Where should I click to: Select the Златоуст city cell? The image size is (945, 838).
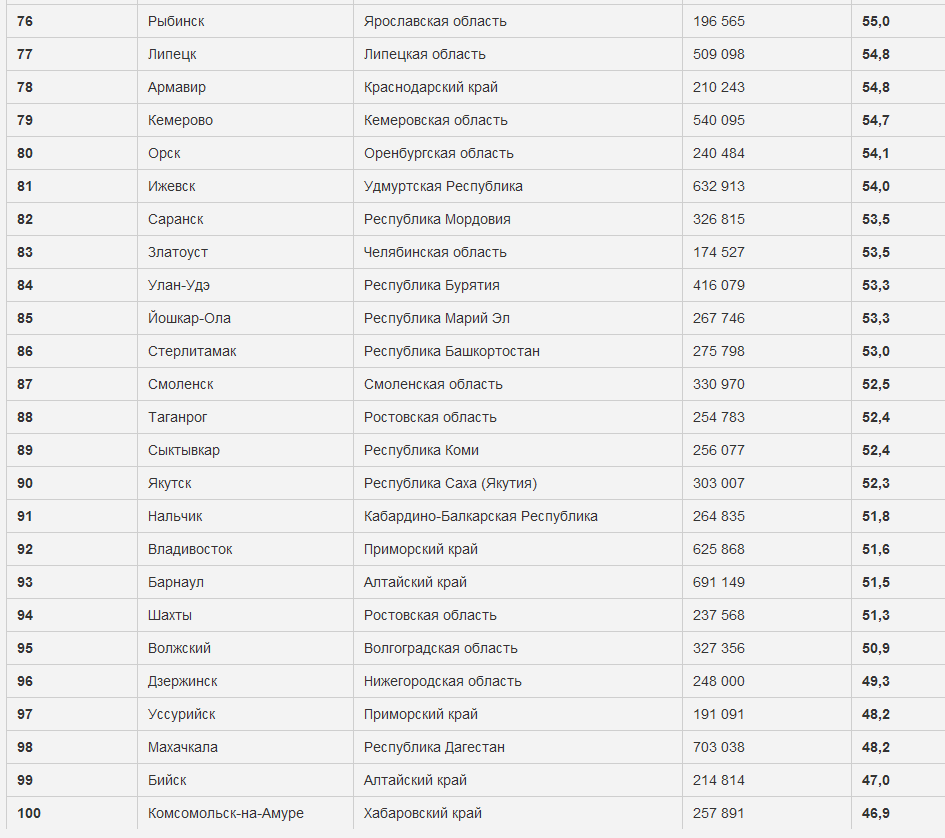pos(178,252)
